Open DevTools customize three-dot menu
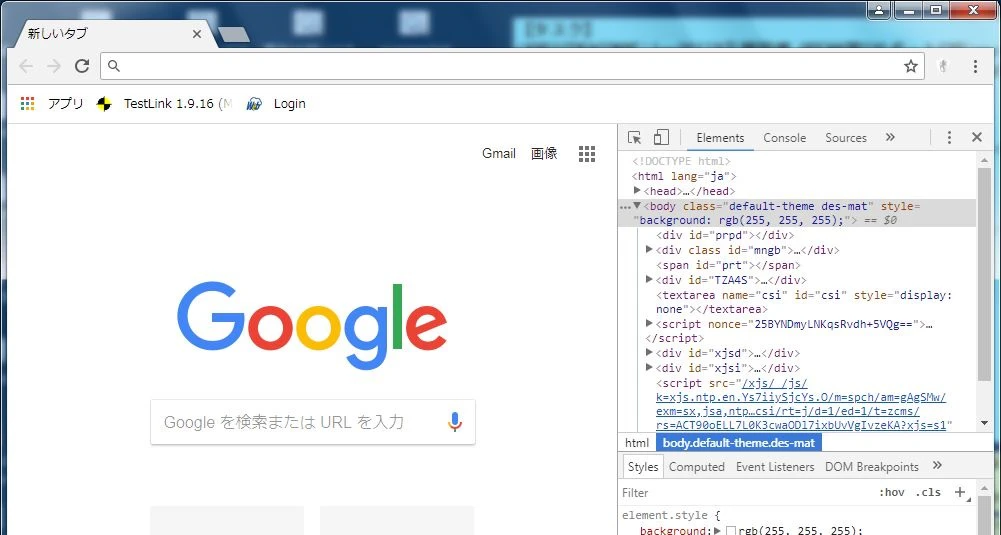 pyautogui.click(x=949, y=137)
